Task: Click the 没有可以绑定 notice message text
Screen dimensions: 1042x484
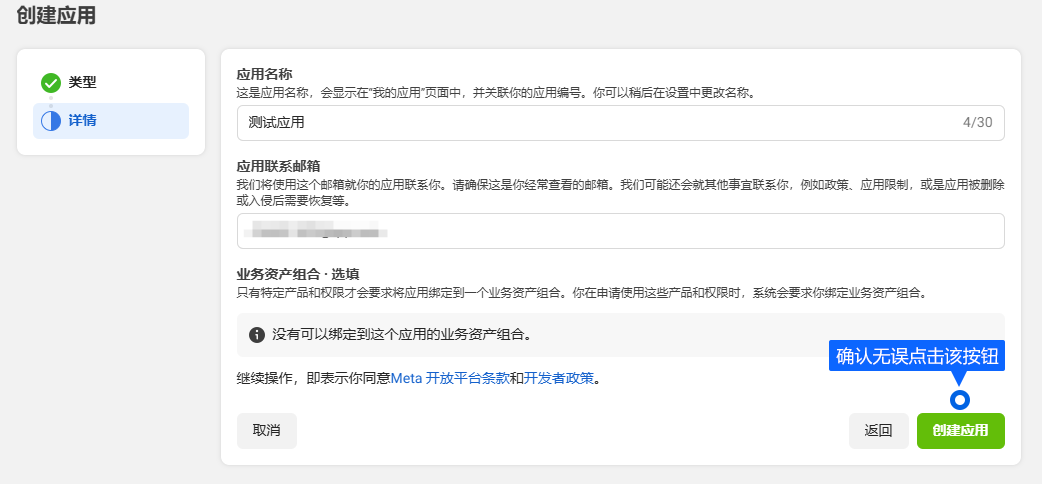Action: coord(400,334)
